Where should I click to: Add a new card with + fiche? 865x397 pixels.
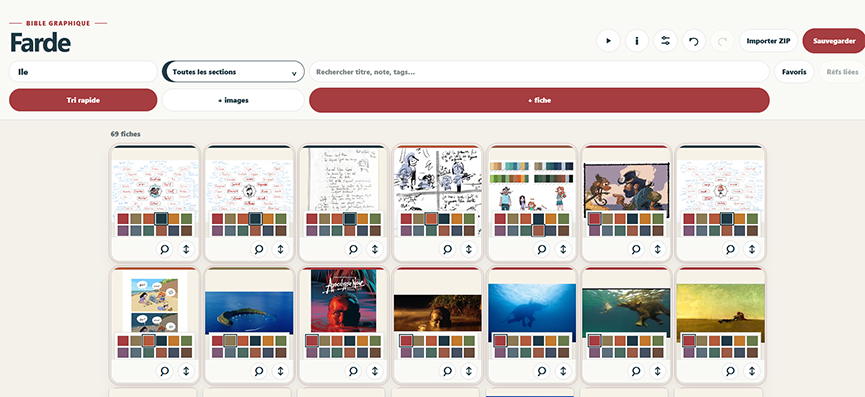(539, 100)
